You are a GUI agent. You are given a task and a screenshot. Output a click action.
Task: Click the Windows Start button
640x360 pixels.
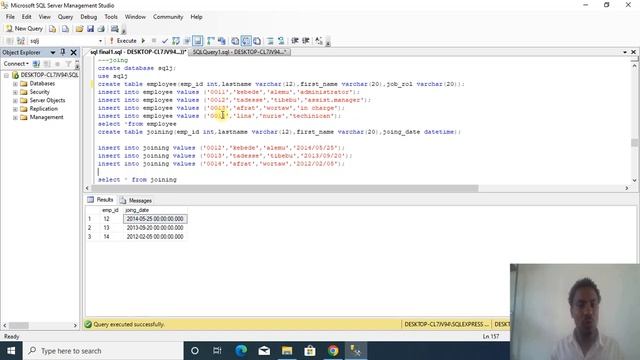(x=11, y=351)
